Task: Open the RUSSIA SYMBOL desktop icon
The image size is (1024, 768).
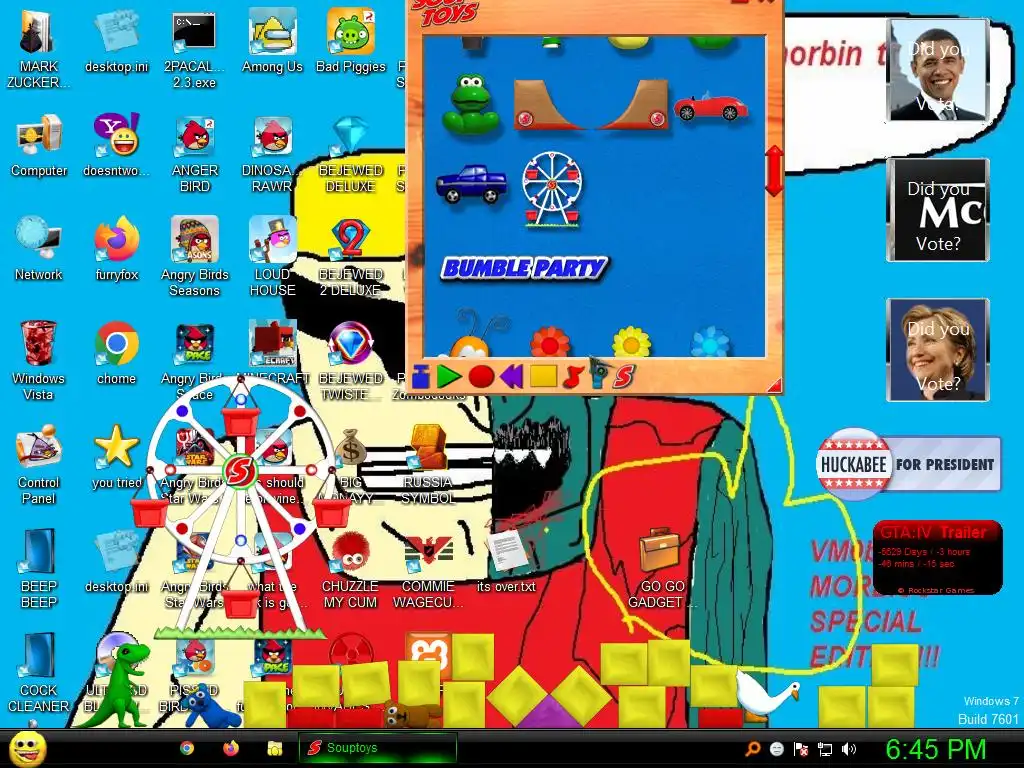Action: point(428,465)
